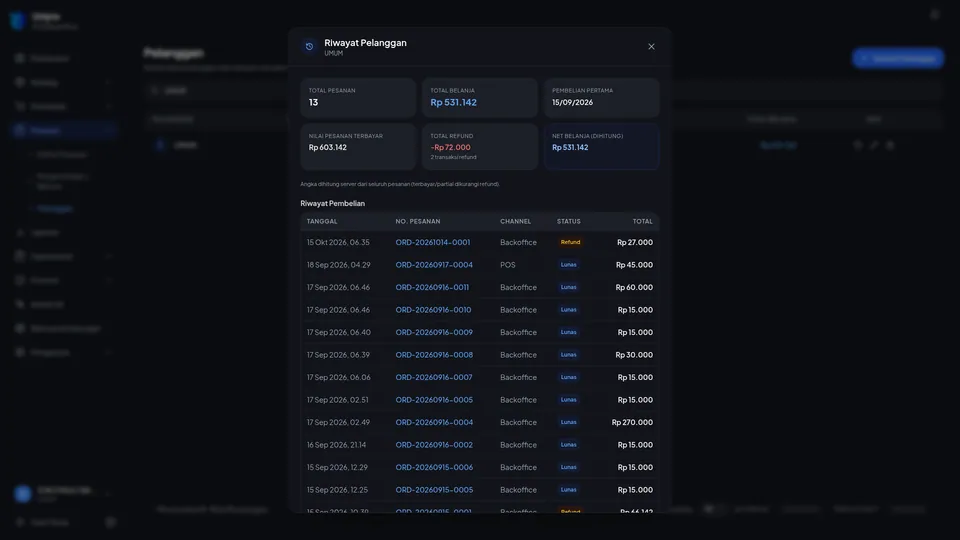The width and height of the screenshot is (960, 540).
Task: Click the server calculation note under summary cards
Action: (400, 184)
